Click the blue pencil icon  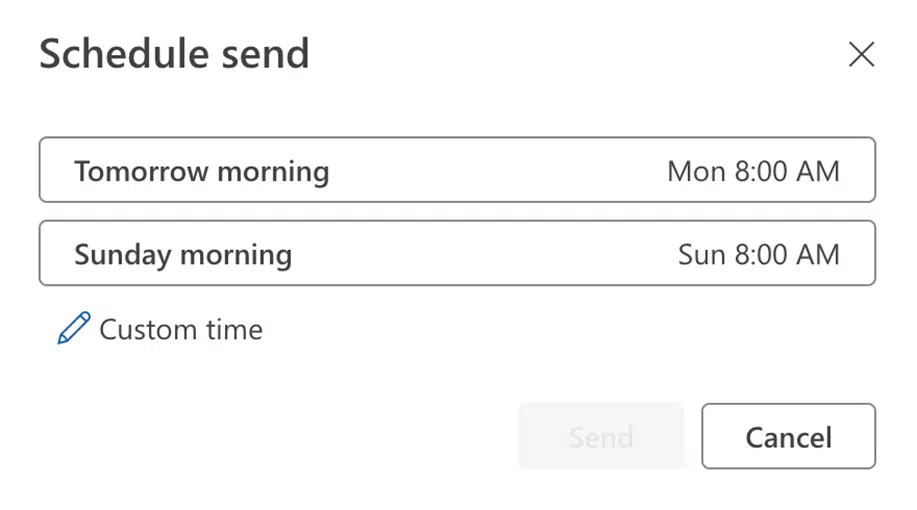(74, 328)
